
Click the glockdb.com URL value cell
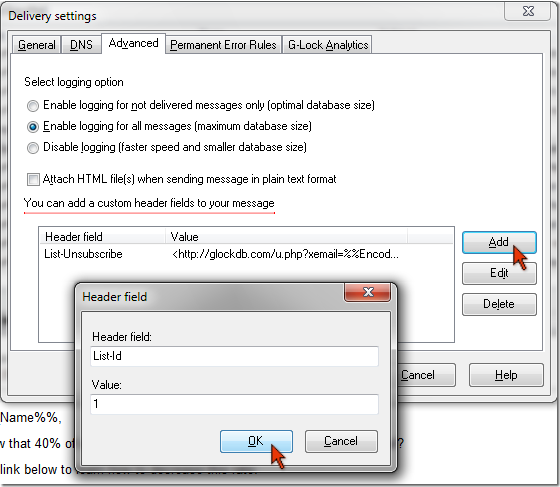coord(285,254)
